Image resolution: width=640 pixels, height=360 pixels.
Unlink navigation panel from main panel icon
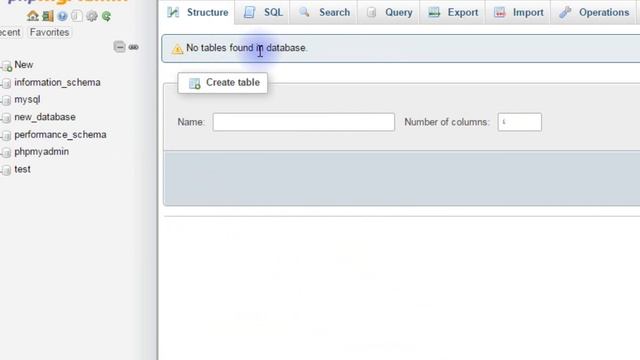133,47
